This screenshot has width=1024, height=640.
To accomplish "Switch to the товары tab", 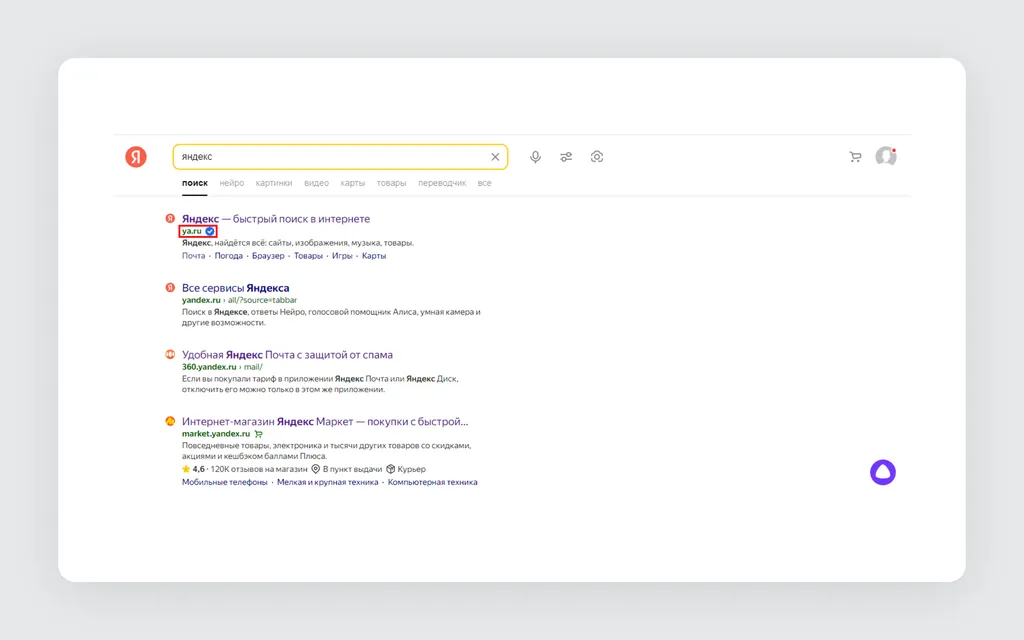I will pyautogui.click(x=391, y=183).
